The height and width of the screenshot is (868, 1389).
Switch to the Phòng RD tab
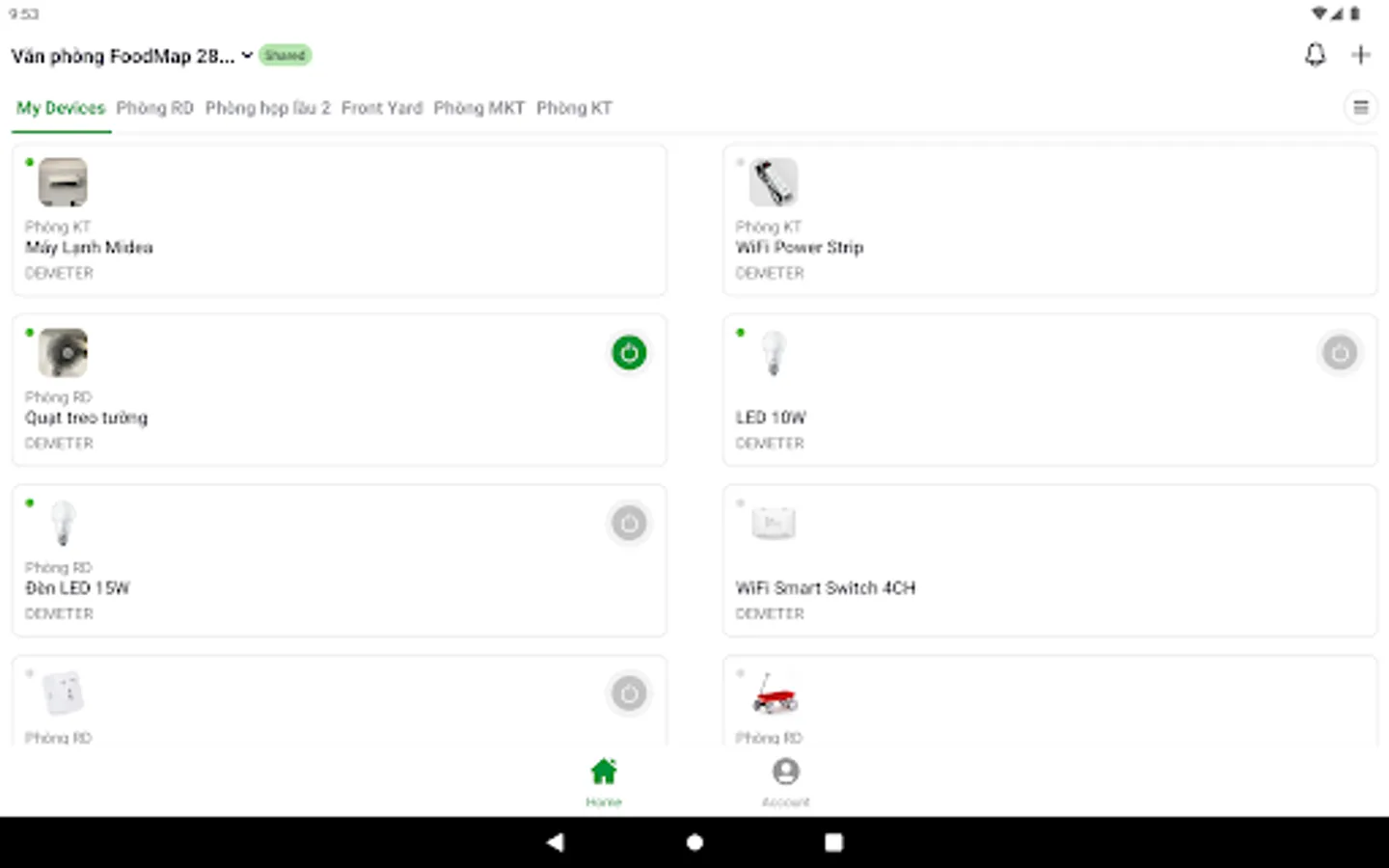pyautogui.click(x=155, y=108)
